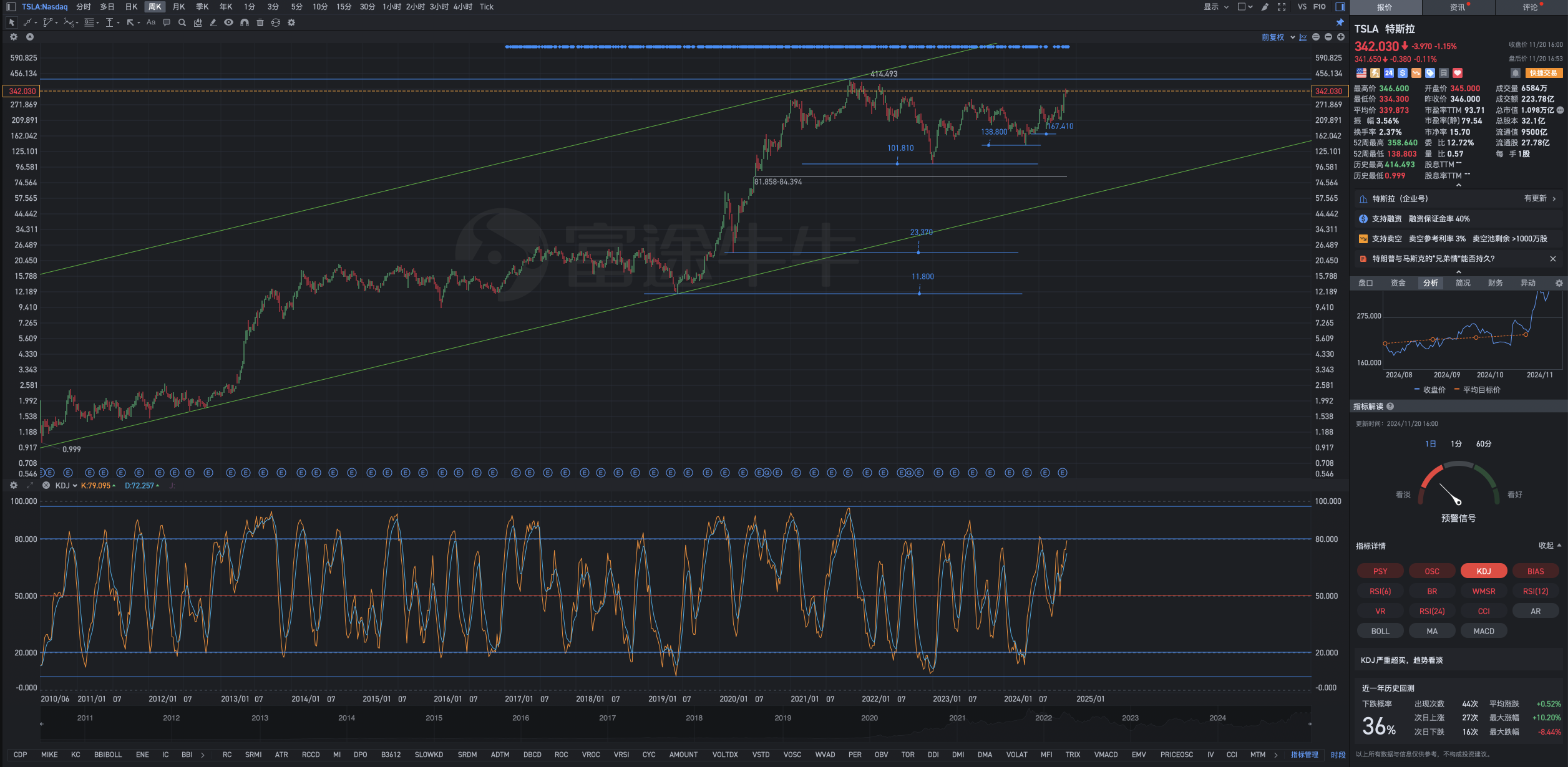Select the eraser tool in drawing toolbar
Image resolution: width=1568 pixels, height=767 pixels.
(213, 22)
